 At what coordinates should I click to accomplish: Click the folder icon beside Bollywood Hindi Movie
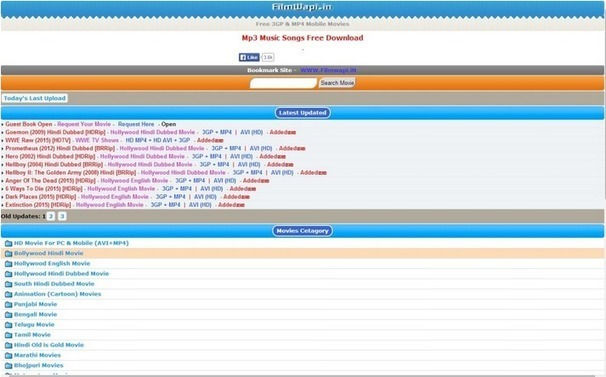[9, 254]
